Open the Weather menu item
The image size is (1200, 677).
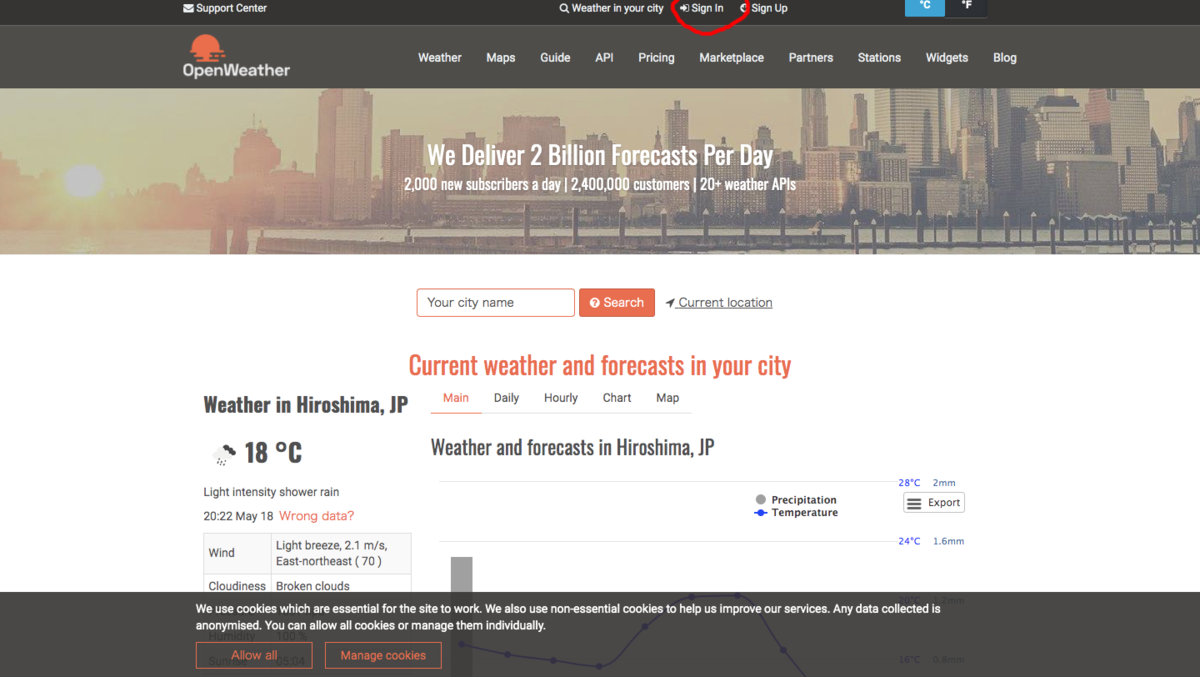click(440, 58)
